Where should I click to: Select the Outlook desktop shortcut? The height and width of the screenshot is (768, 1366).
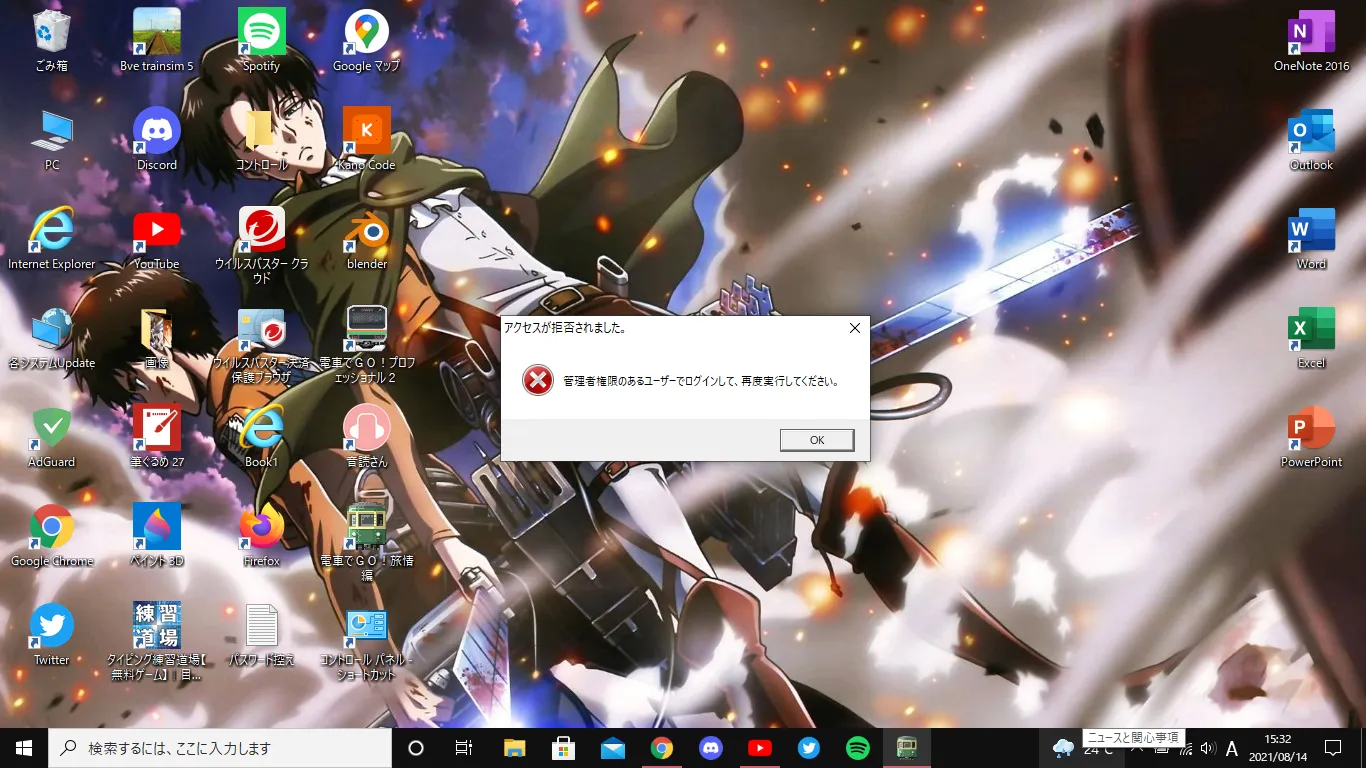[x=1311, y=140]
